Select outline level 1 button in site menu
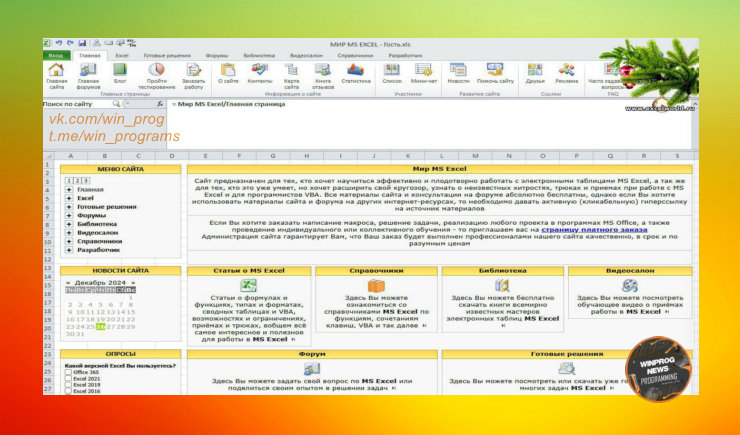The height and width of the screenshot is (435, 740). tap(69, 181)
